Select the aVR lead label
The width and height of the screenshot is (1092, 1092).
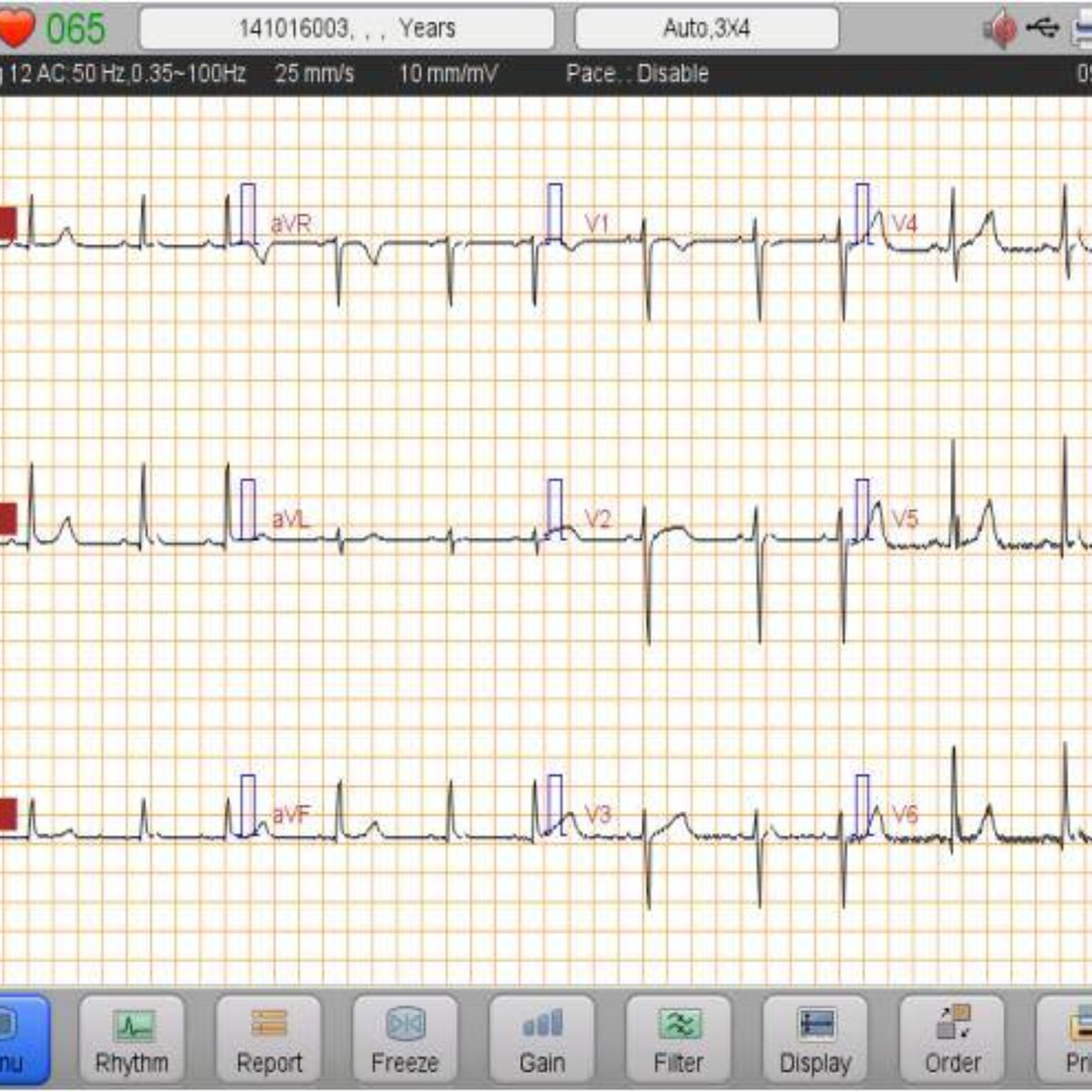[x=291, y=224]
